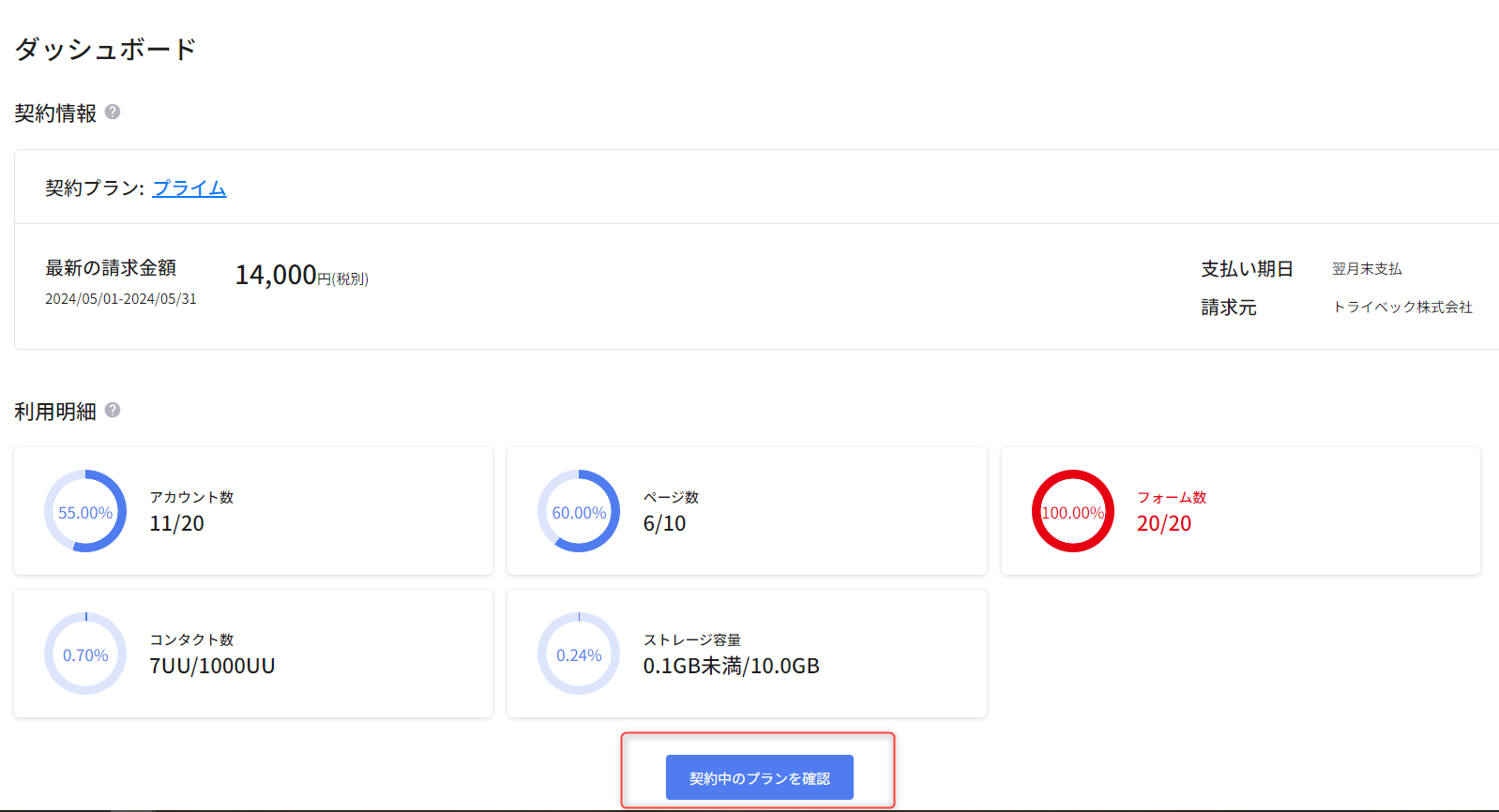Click help icon beside 契約情報 heading
Viewport: 1499px width, 812px height.
(x=113, y=112)
